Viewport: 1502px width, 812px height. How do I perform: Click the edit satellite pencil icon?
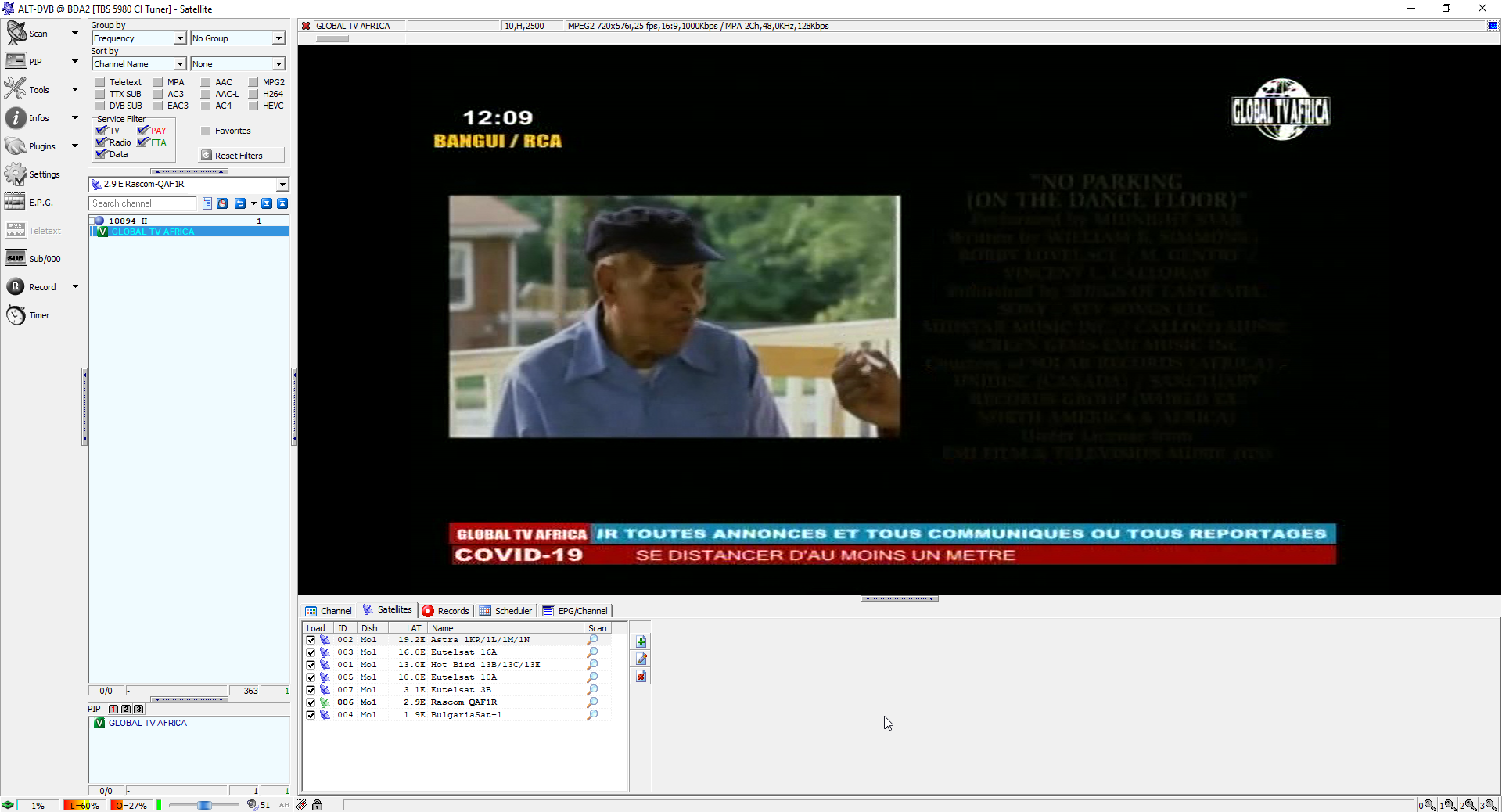641,659
